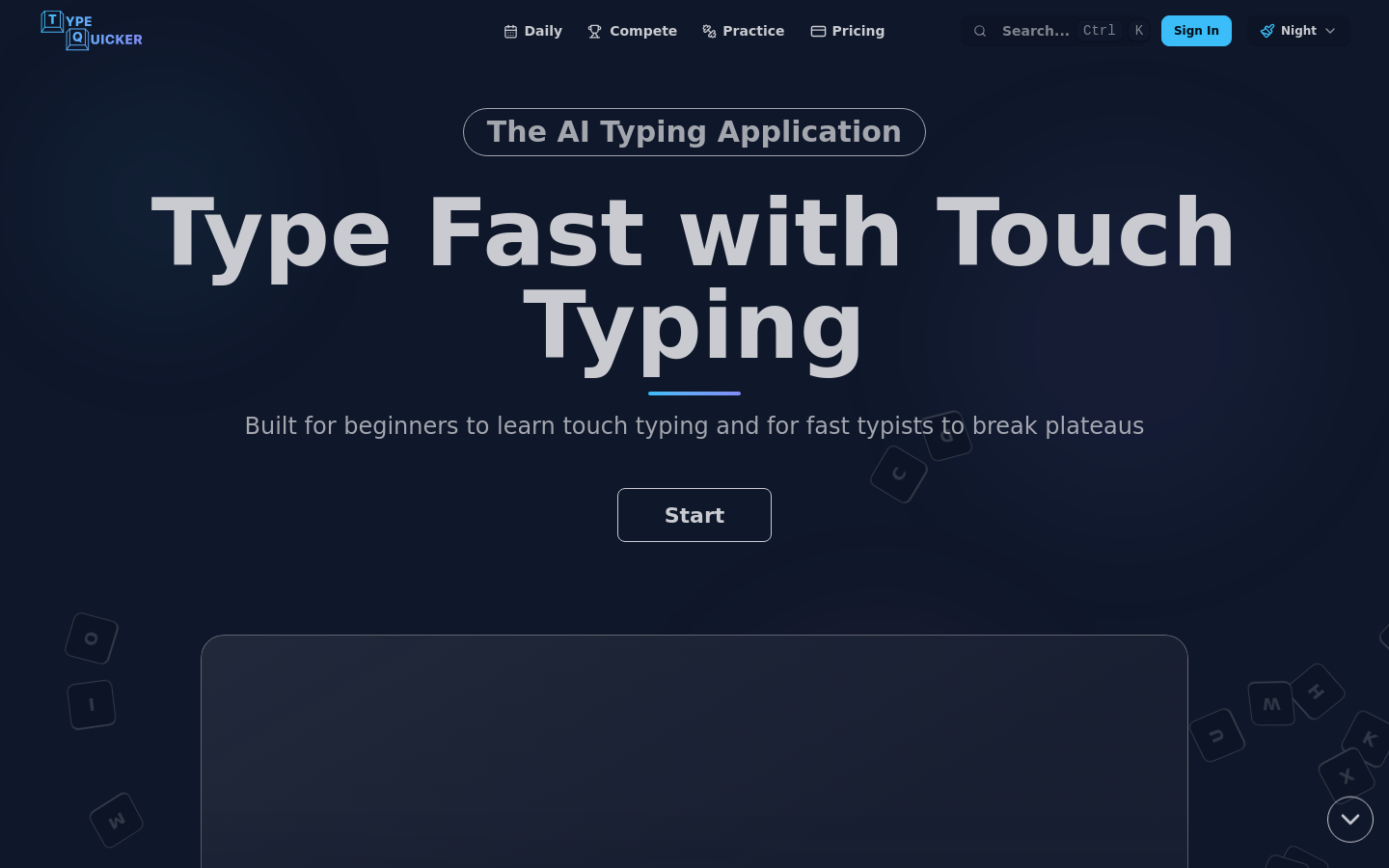Click the Practice shapes icon
1389x868 pixels.
pyautogui.click(x=709, y=32)
